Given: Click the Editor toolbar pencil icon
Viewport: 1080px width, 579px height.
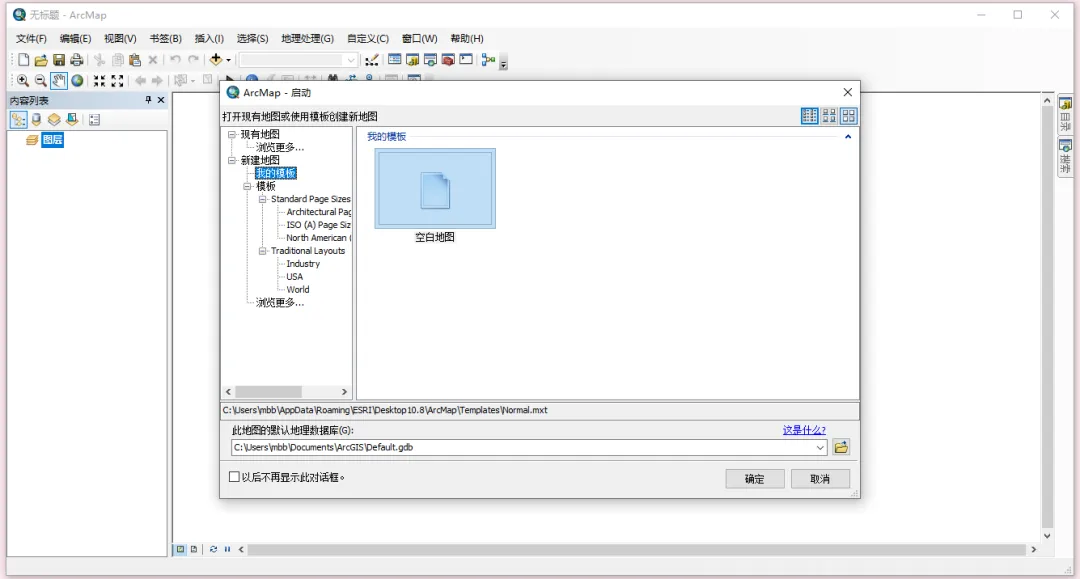Looking at the screenshot, I should 372,60.
